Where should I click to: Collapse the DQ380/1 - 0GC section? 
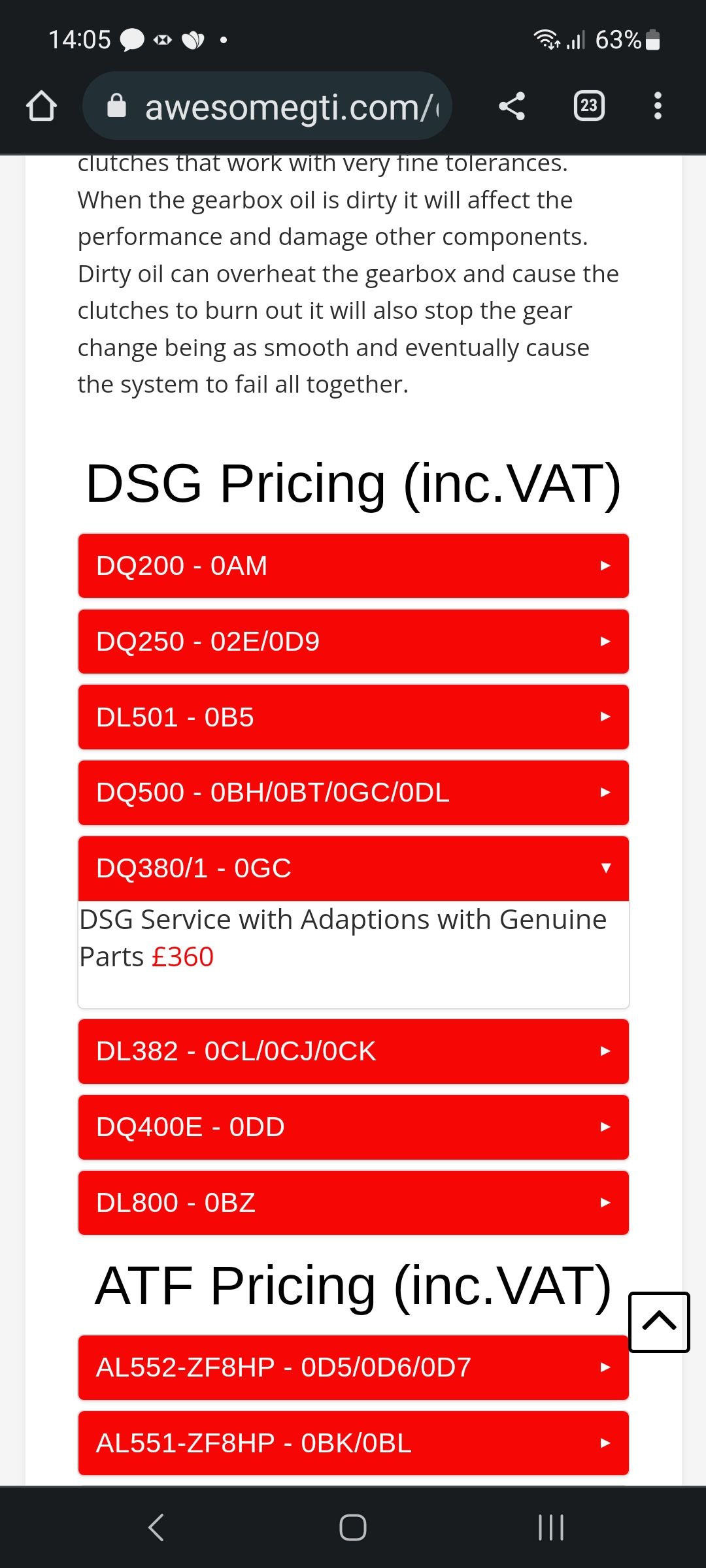(353, 868)
